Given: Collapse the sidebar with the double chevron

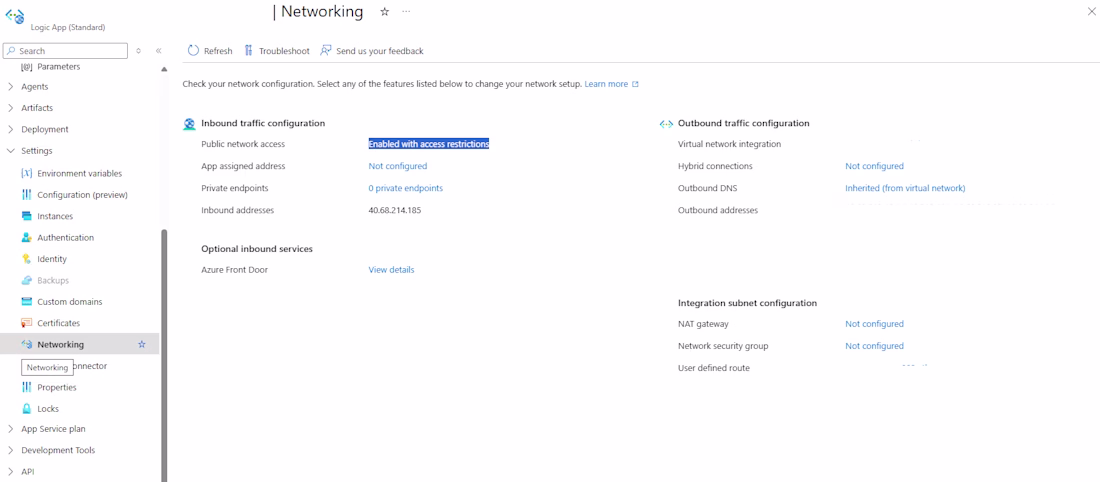Looking at the screenshot, I should tap(158, 51).
